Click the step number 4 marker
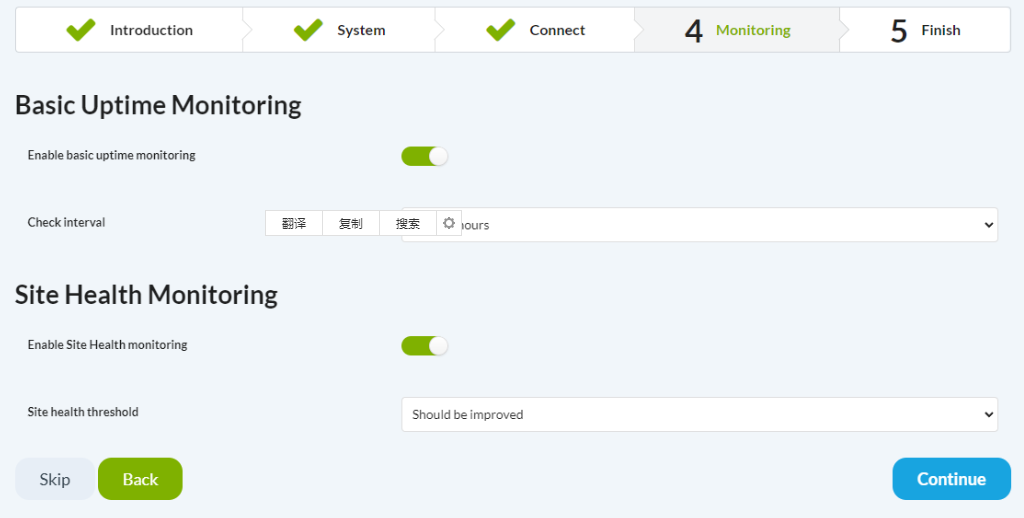1024x518 pixels. tap(693, 31)
